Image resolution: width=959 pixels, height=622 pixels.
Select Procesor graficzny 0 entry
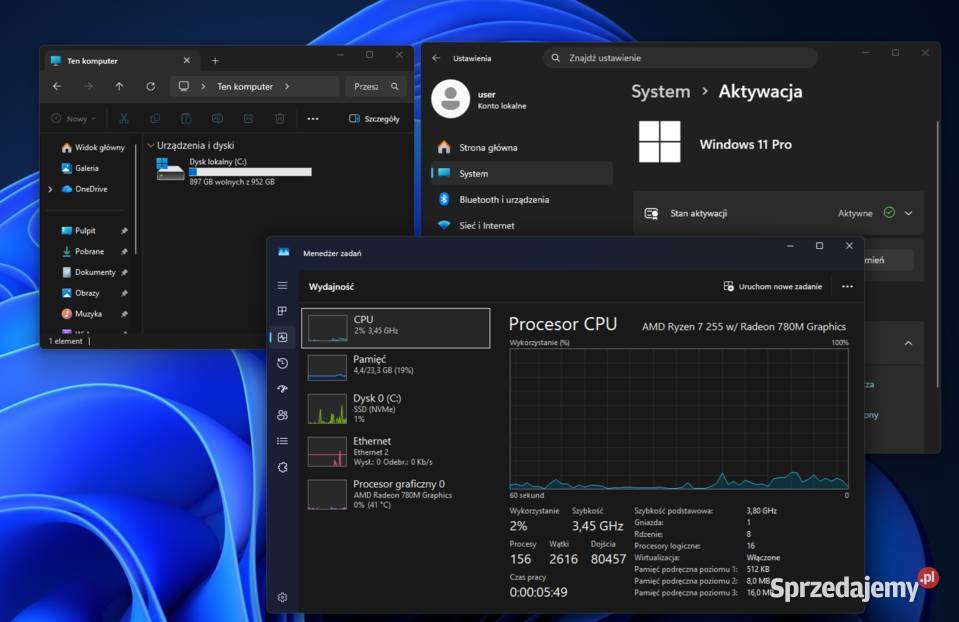tap(396, 494)
